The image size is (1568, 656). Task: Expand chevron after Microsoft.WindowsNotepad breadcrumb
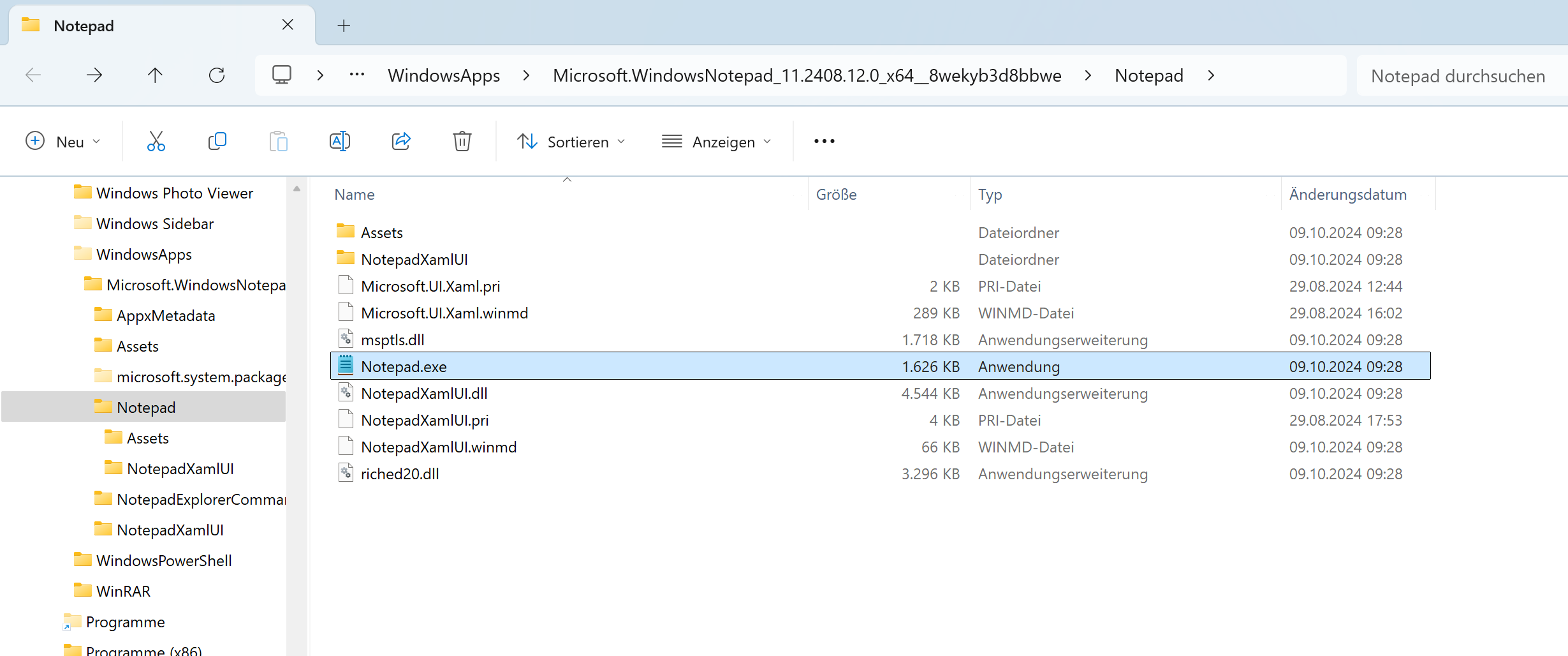[1088, 75]
